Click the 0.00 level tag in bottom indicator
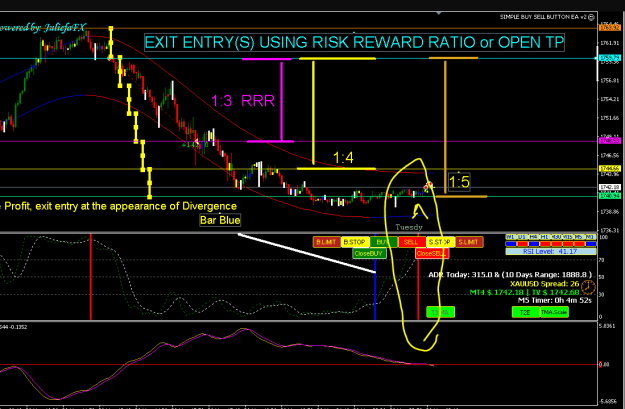Image resolution: width=625 pixels, height=409 pixels. (604, 364)
